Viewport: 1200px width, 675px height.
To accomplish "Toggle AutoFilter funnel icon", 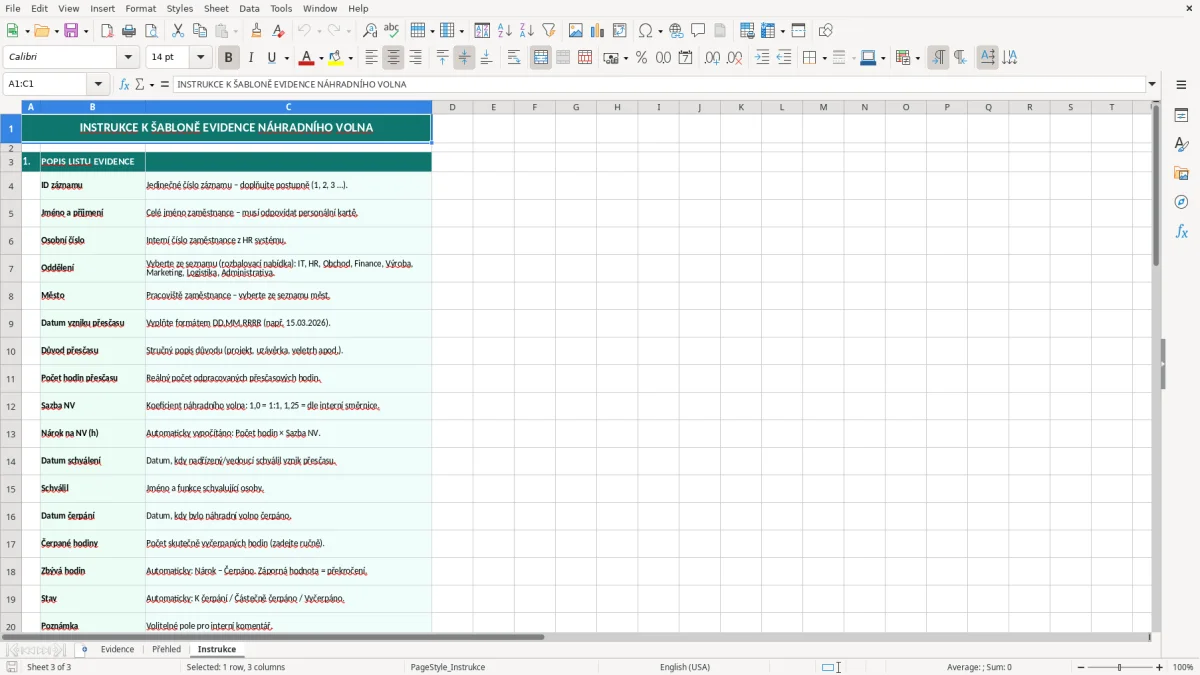I will [549, 30].
